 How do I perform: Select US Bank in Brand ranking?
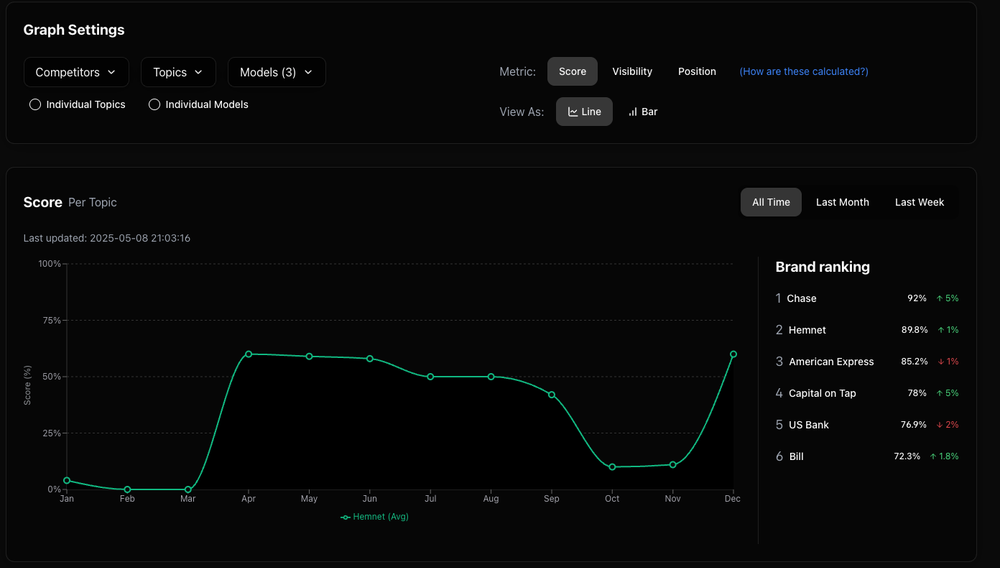809,425
